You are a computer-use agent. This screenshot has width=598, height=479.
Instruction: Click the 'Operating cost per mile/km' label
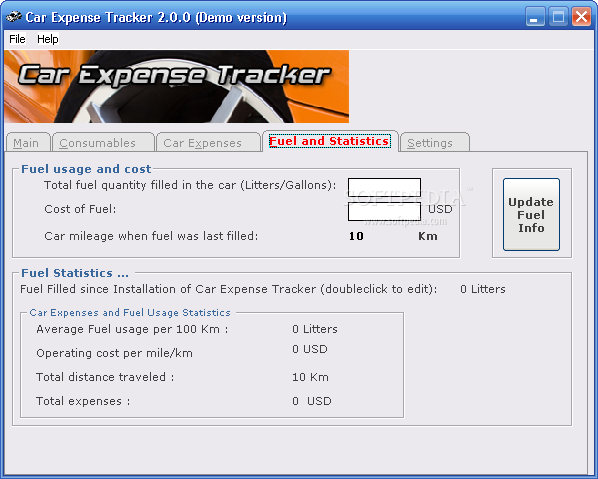click(x=114, y=353)
